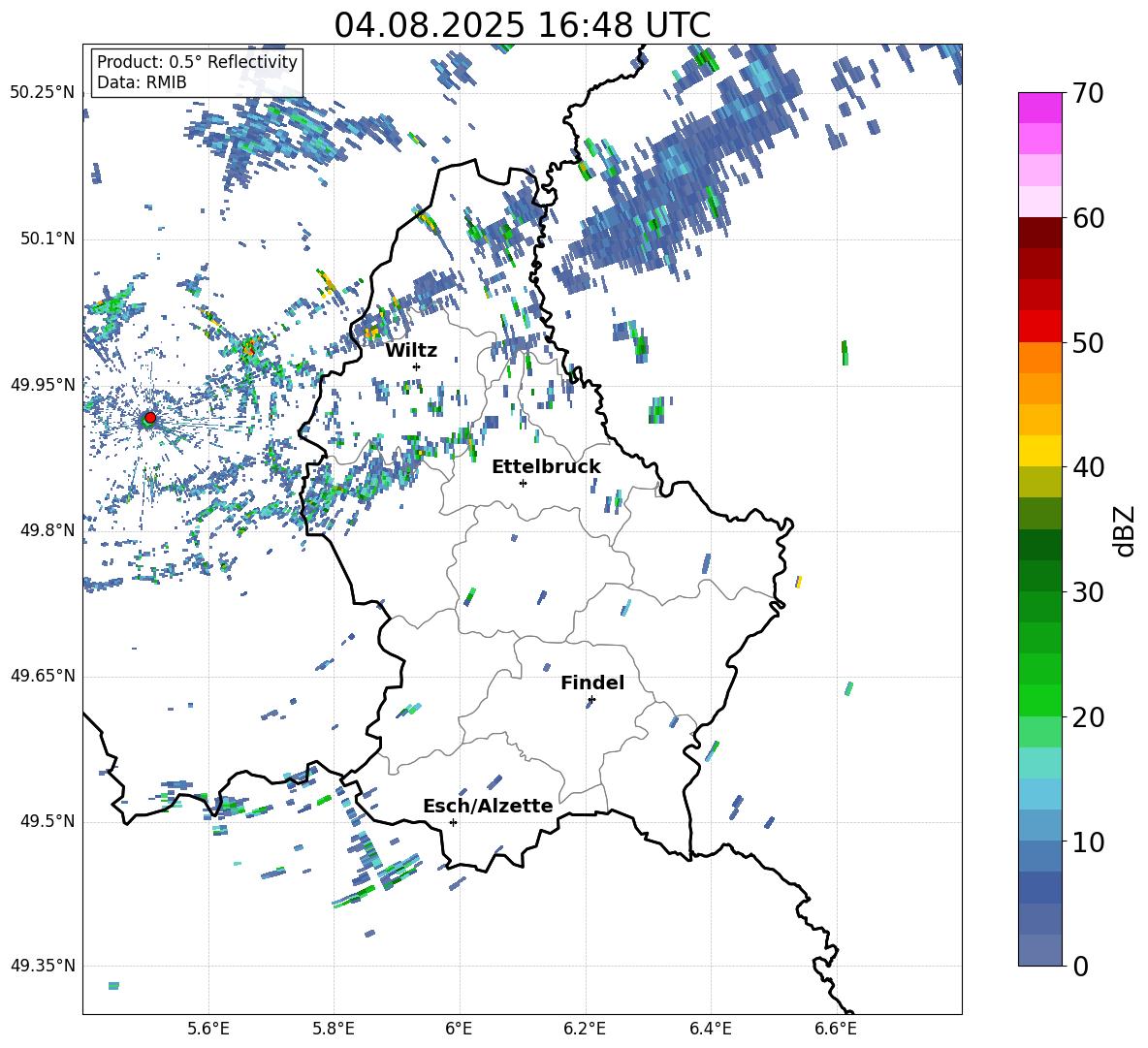Click the Findel city label
This screenshot has width=1148, height=1048.
[x=592, y=683]
